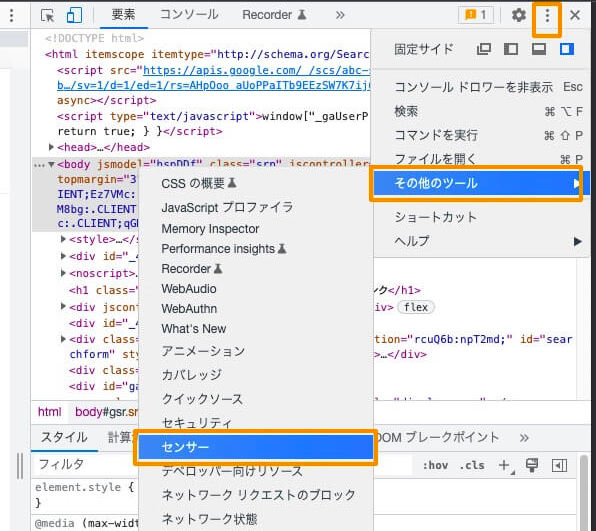Expand the style element node
596x531 pixels.
point(63,239)
